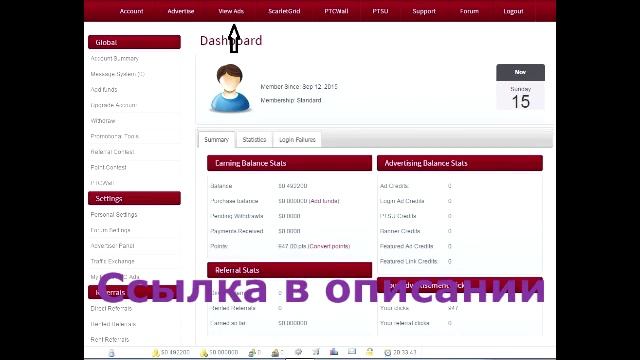
Task: Click the settings gear icon in bottom bar
Action: (x=298, y=352)
